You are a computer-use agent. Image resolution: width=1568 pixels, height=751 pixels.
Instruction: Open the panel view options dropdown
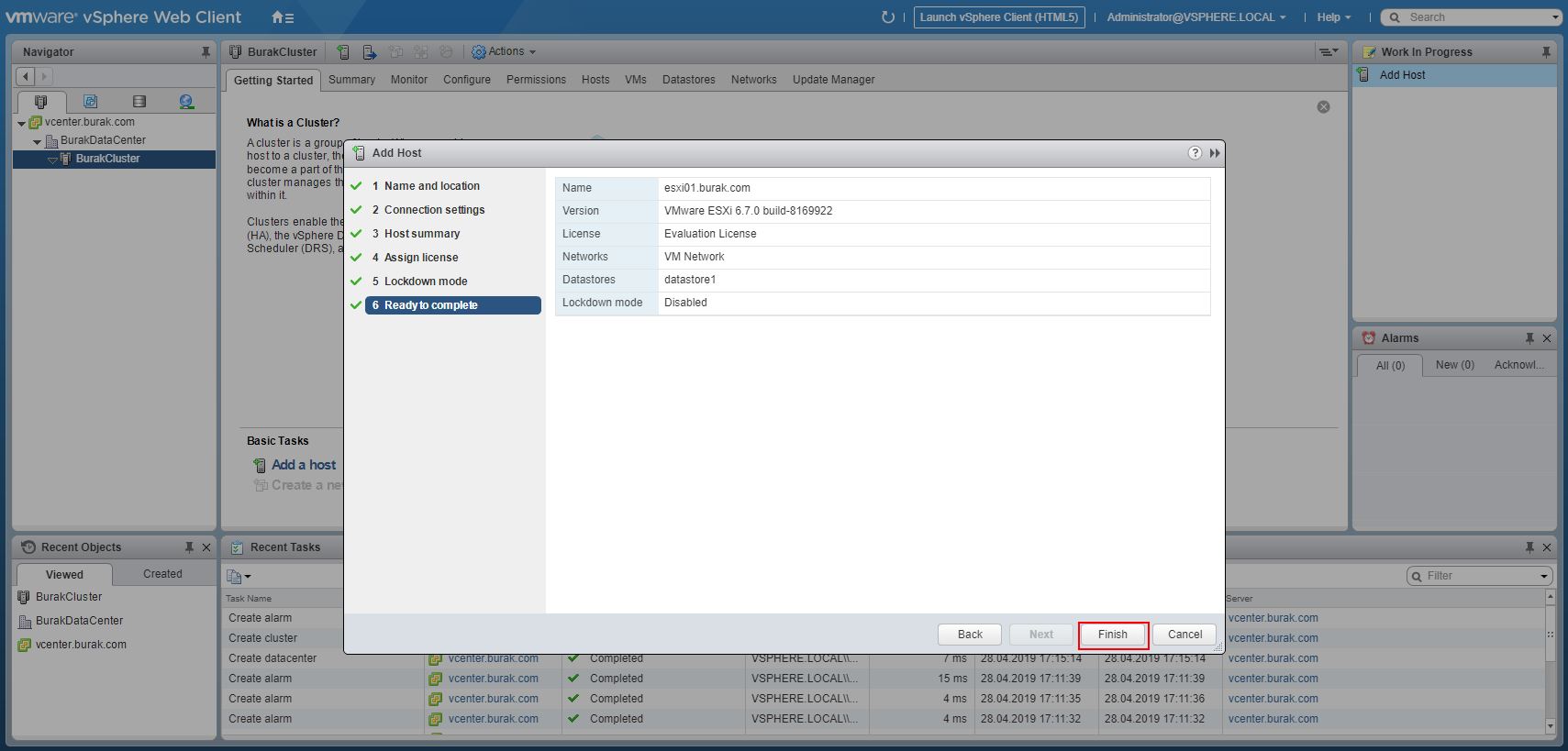[1328, 52]
